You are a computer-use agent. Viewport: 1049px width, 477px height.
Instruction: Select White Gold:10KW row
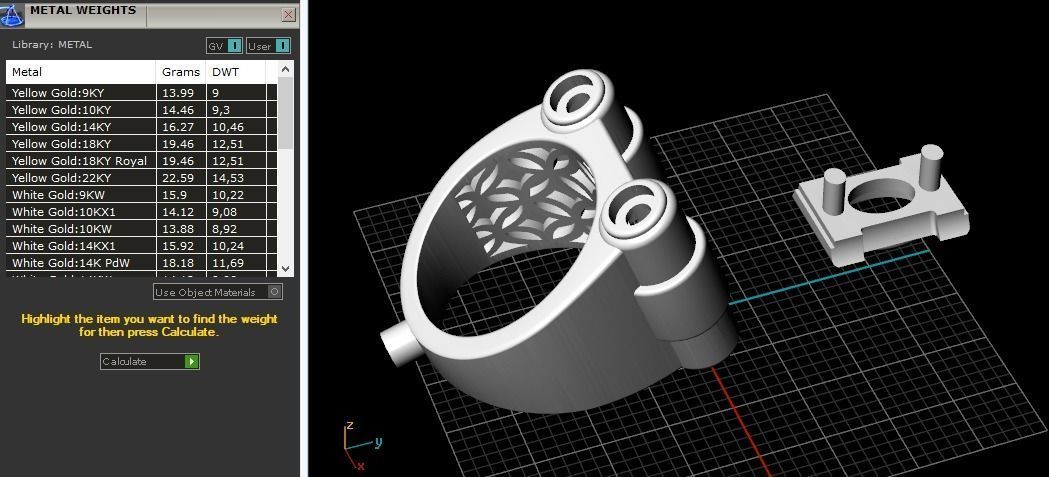pyautogui.click(x=141, y=229)
